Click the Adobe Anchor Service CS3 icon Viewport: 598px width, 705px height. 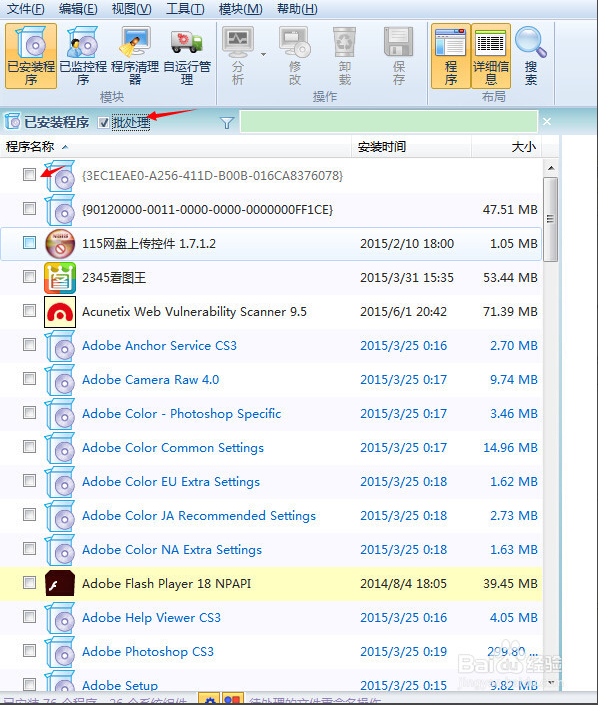click(x=60, y=346)
